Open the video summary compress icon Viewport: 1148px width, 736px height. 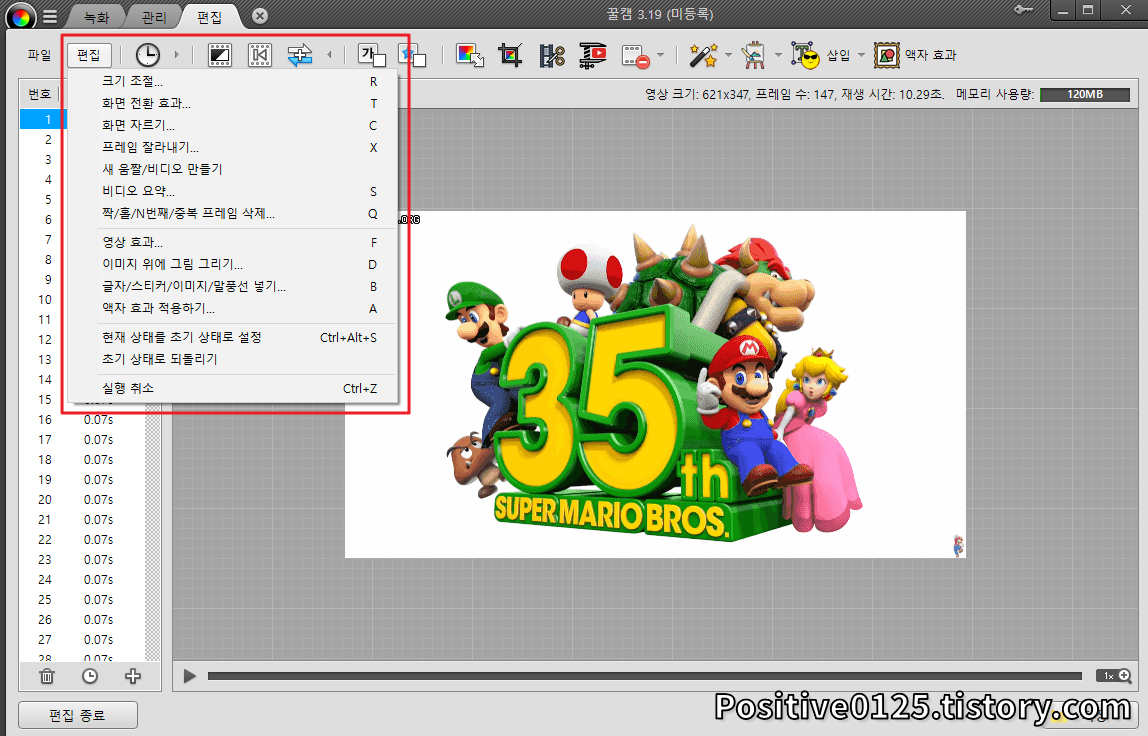(592, 55)
